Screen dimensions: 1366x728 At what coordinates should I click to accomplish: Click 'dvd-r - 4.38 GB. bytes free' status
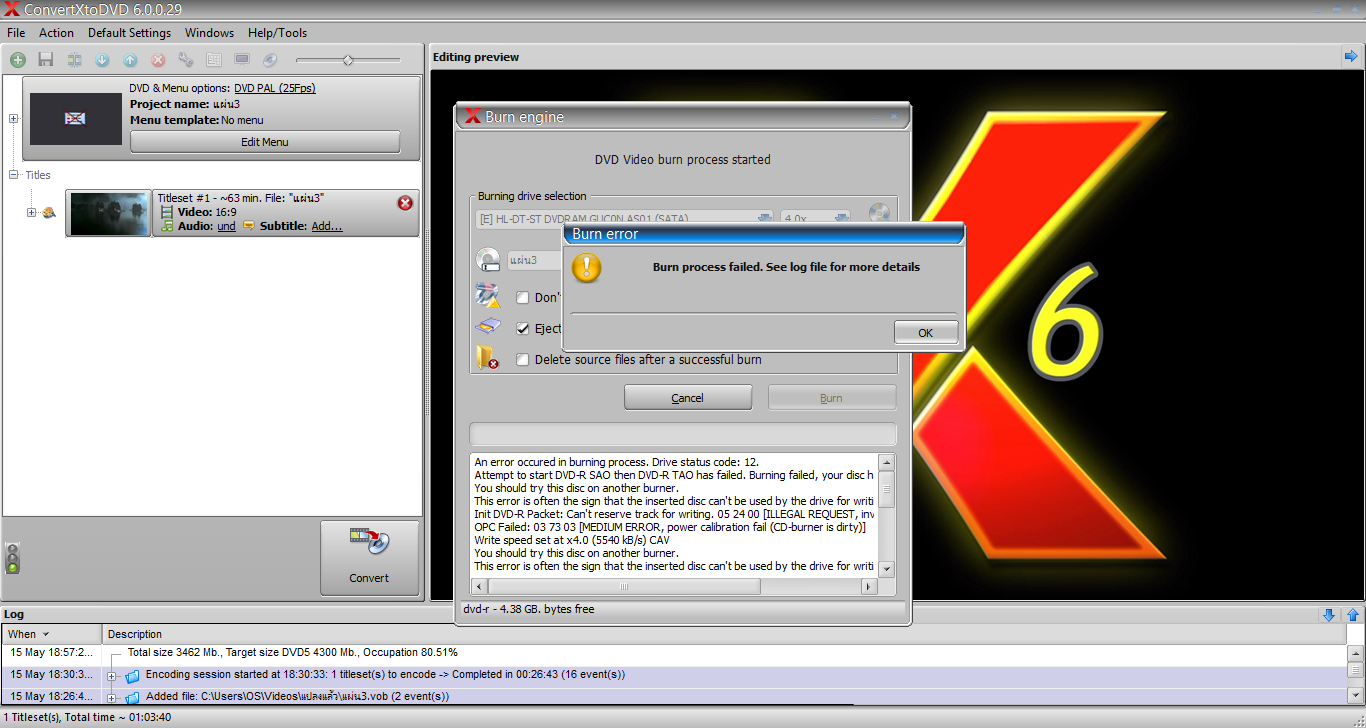click(529, 609)
